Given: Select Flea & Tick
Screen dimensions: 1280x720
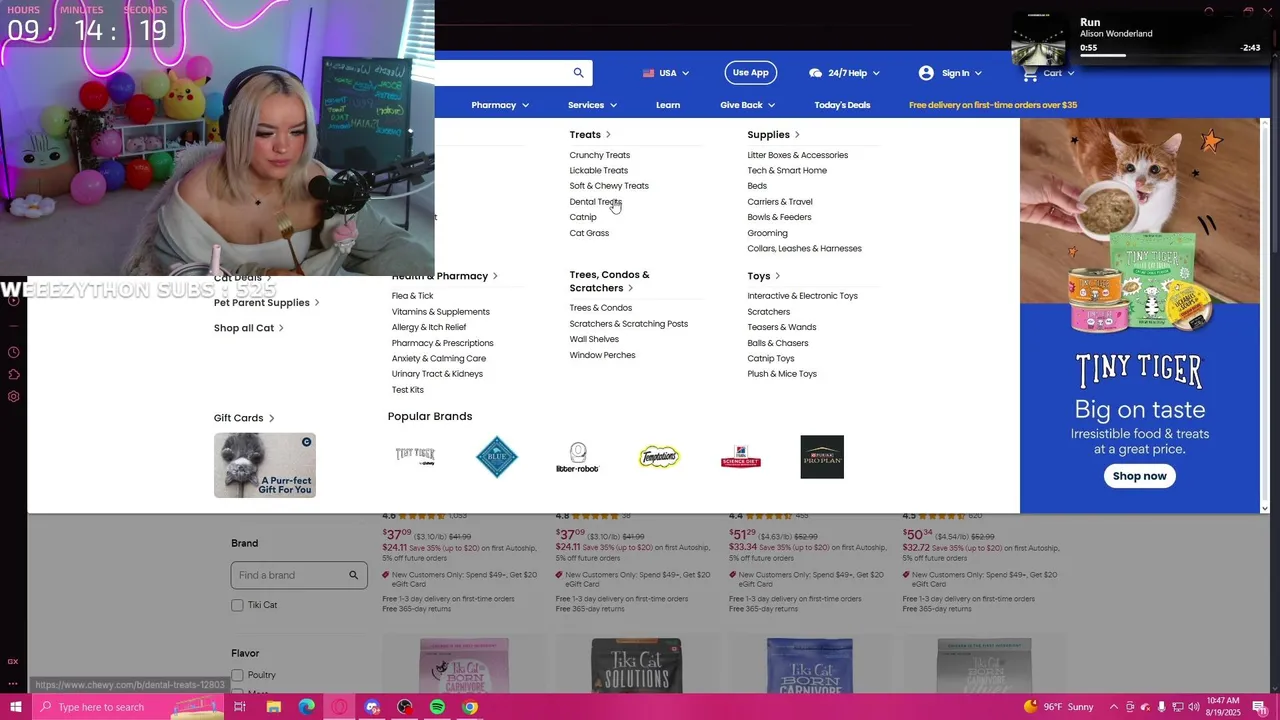Looking at the screenshot, I should pos(412,296).
